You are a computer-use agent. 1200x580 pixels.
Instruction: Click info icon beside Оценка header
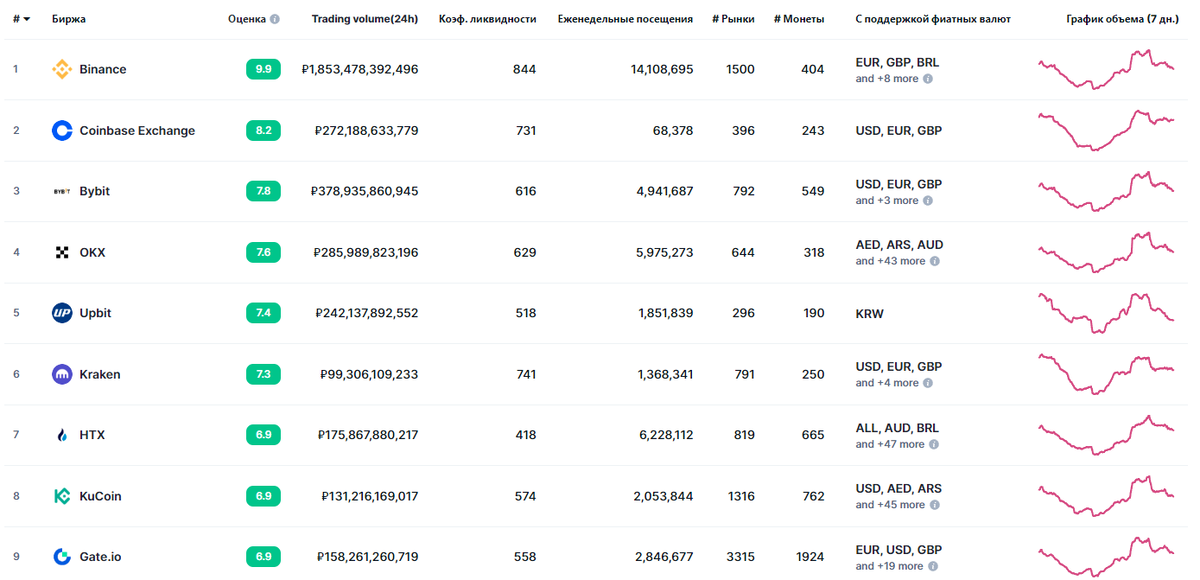pyautogui.click(x=275, y=19)
